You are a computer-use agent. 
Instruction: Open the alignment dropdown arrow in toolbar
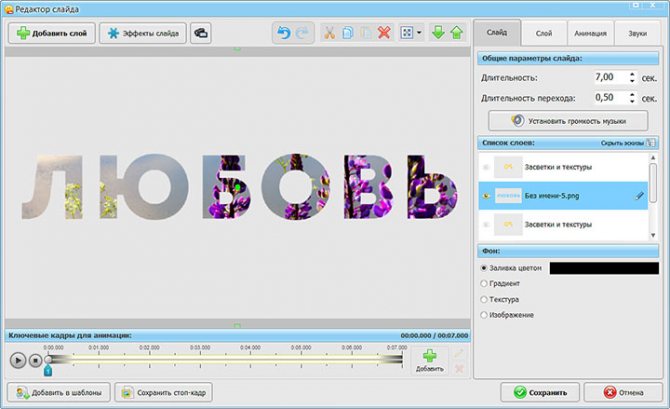coord(419,33)
